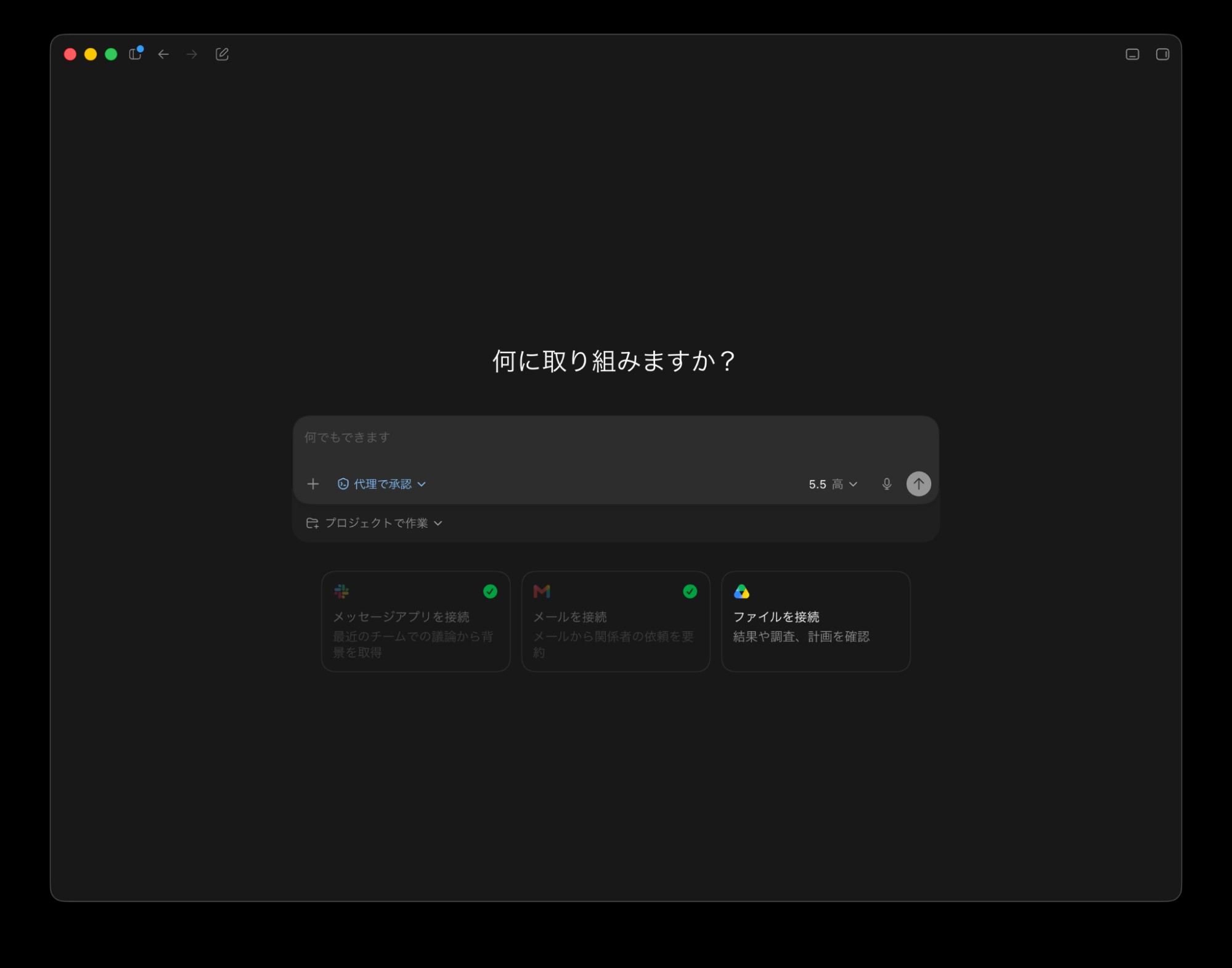Open the メッセージアプリを接続 card
This screenshot has width=1232, height=968.
(415, 621)
